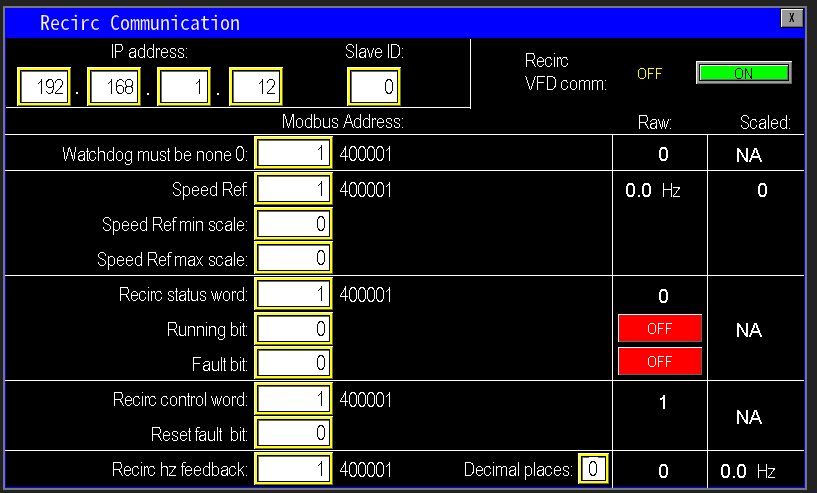Toggle the green Recirc VFD comm ON button
This screenshot has width=817, height=493.
(x=743, y=73)
